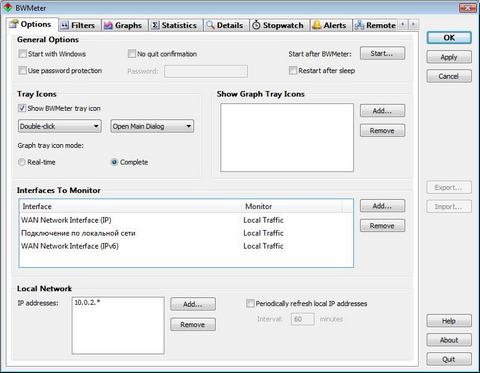Image resolution: width=480 pixels, height=373 pixels.
Task: Switch to the Graphs tab
Action: 124,25
